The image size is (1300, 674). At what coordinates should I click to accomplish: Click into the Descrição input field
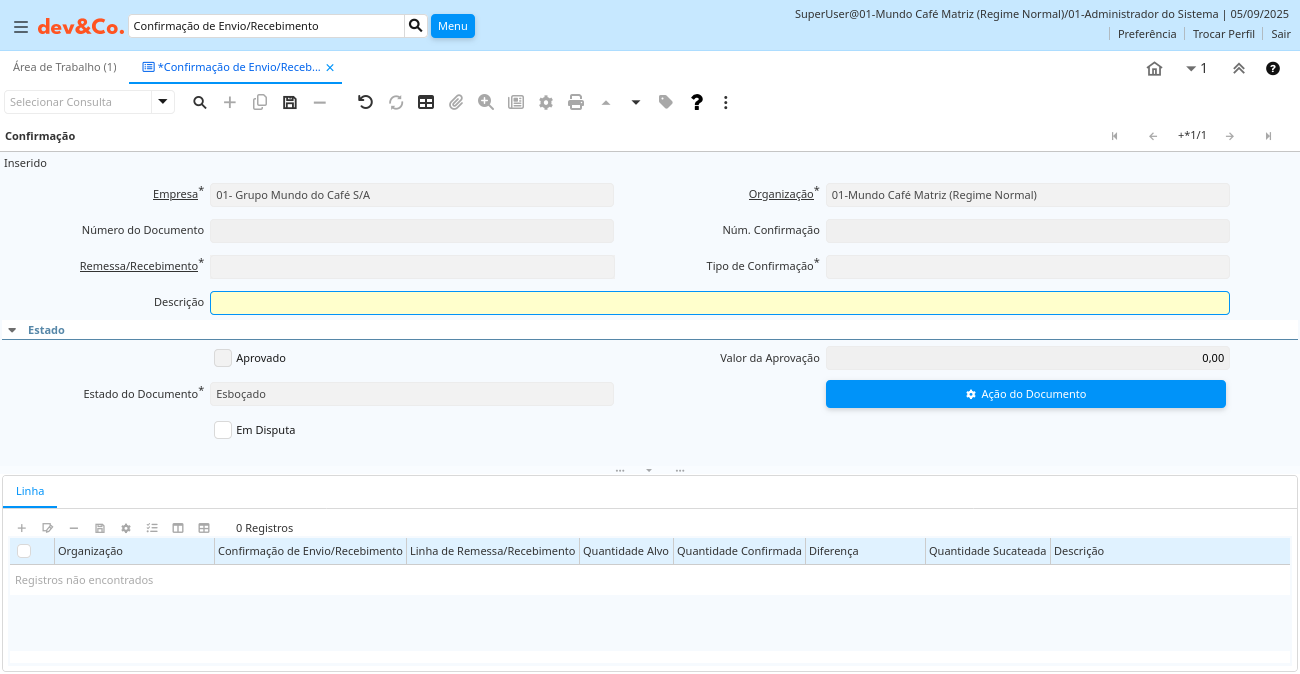[x=719, y=303]
